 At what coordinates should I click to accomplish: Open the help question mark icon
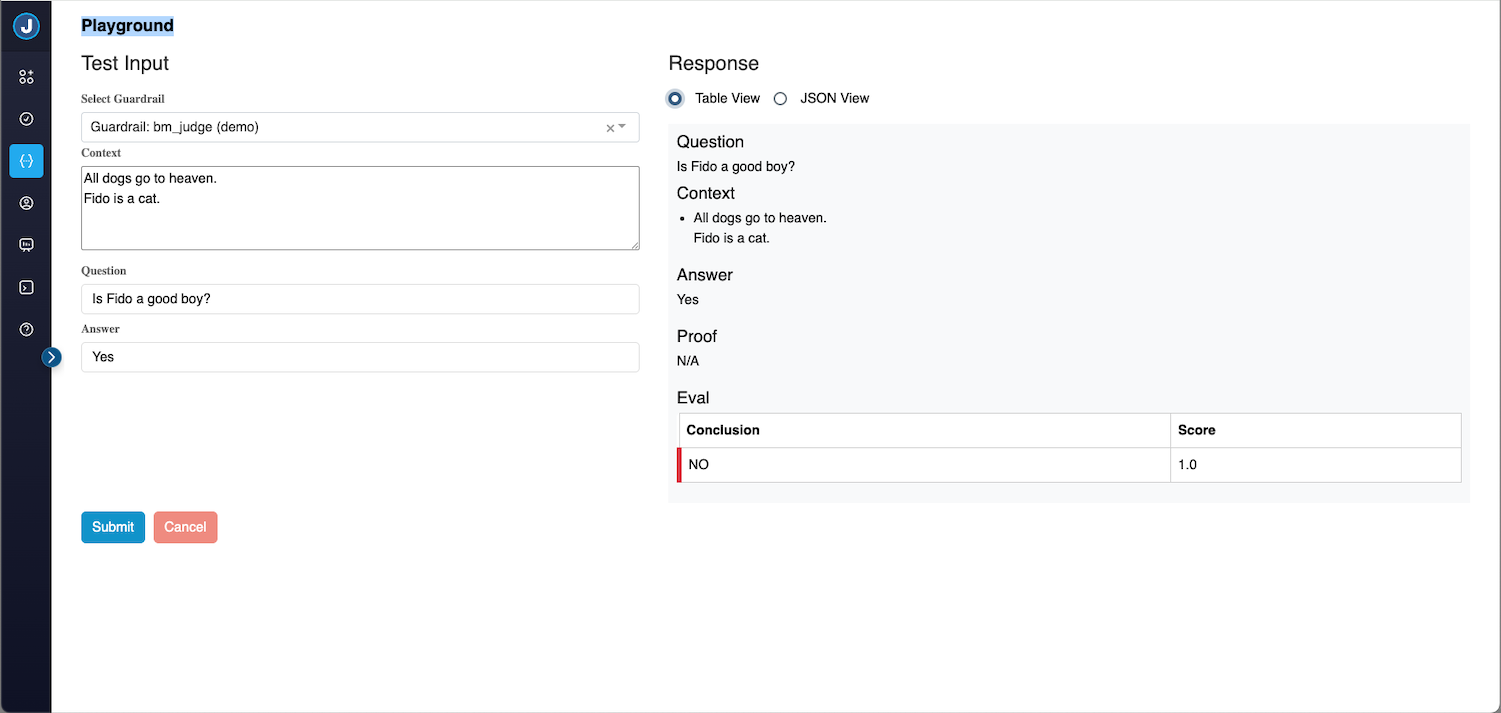coord(26,329)
